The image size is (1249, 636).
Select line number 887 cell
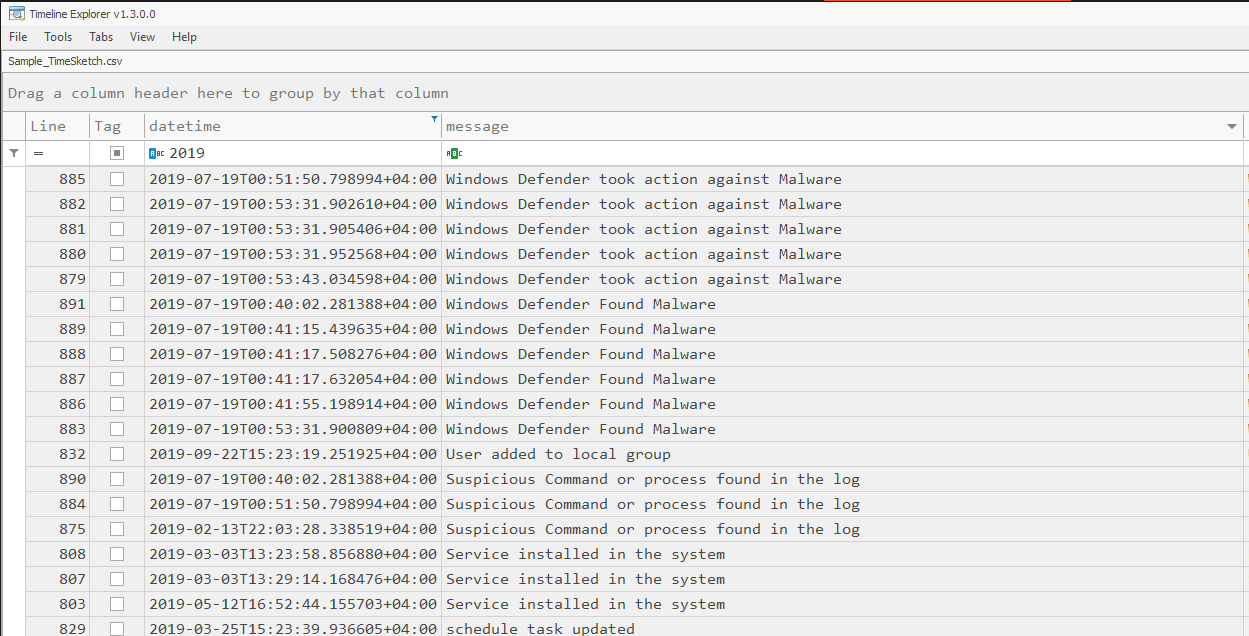[x=58, y=379]
